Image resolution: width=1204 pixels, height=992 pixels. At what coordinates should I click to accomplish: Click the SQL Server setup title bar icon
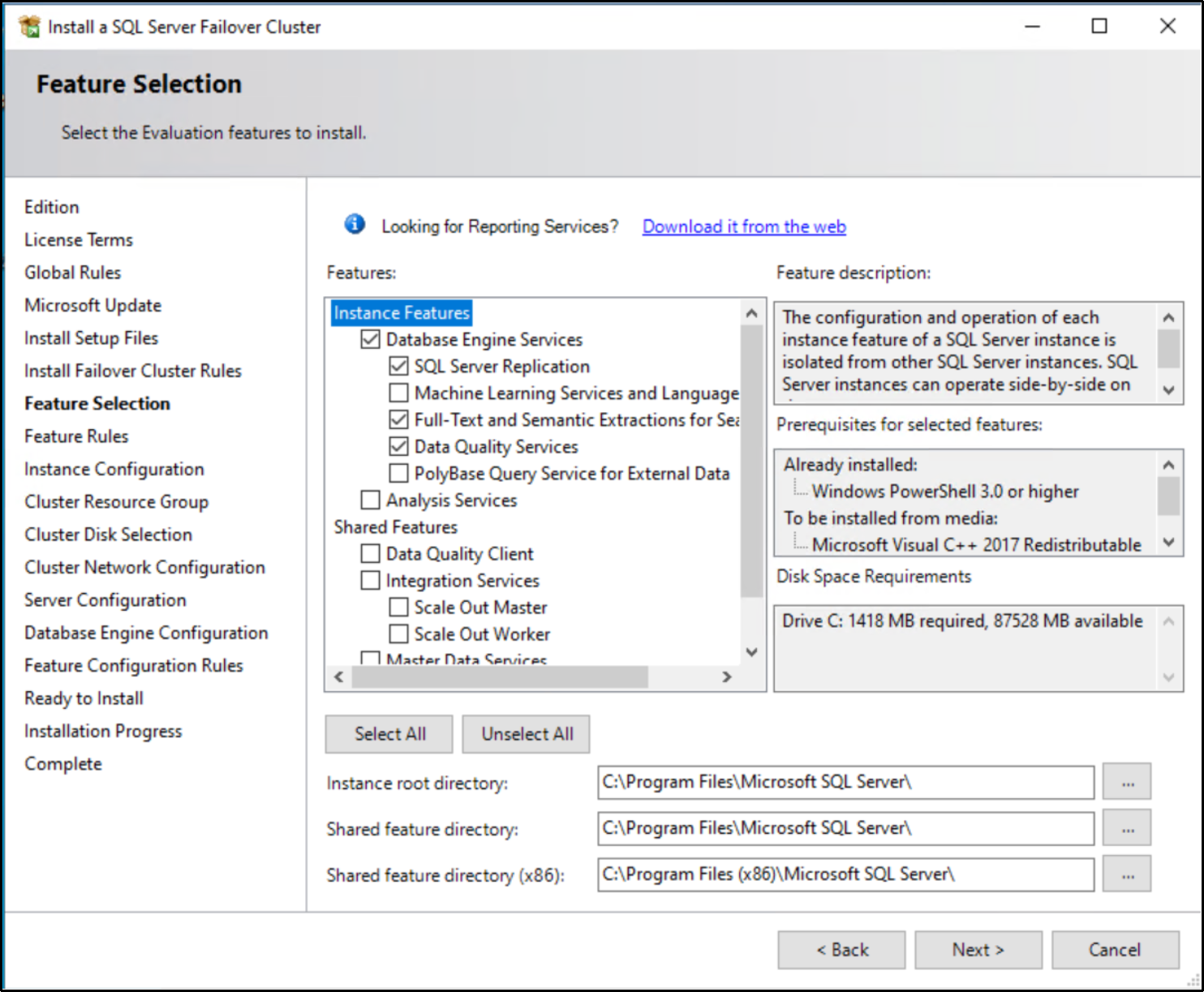[x=29, y=27]
